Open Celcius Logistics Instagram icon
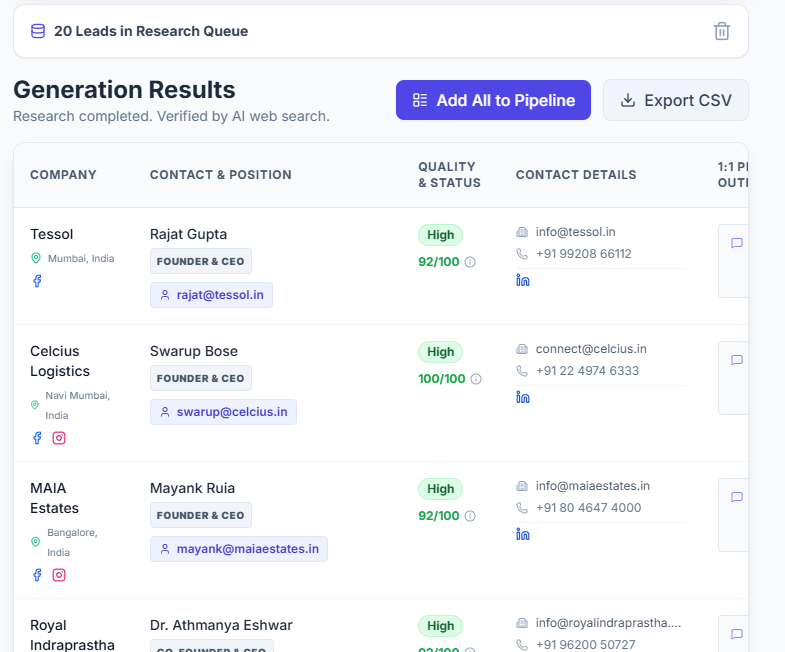The image size is (785, 652). pyautogui.click(x=59, y=438)
